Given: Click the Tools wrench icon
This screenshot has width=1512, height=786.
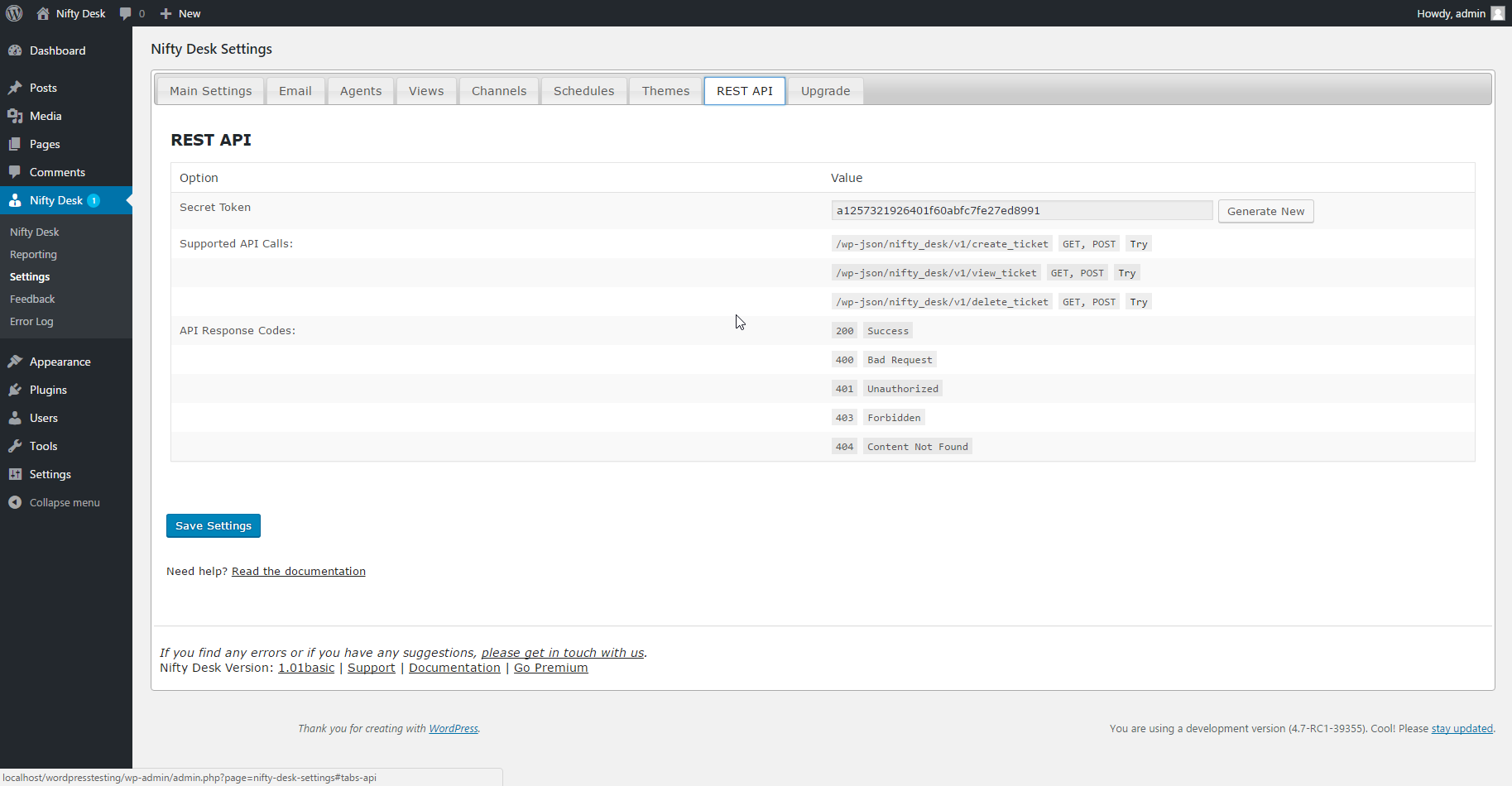Looking at the screenshot, I should coord(15,446).
